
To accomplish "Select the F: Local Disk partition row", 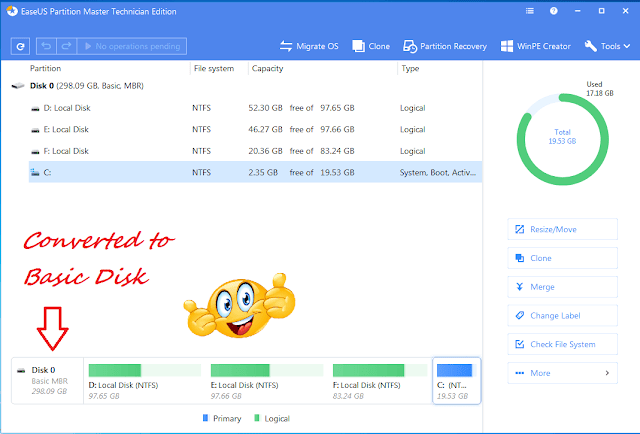I will (x=255, y=151).
